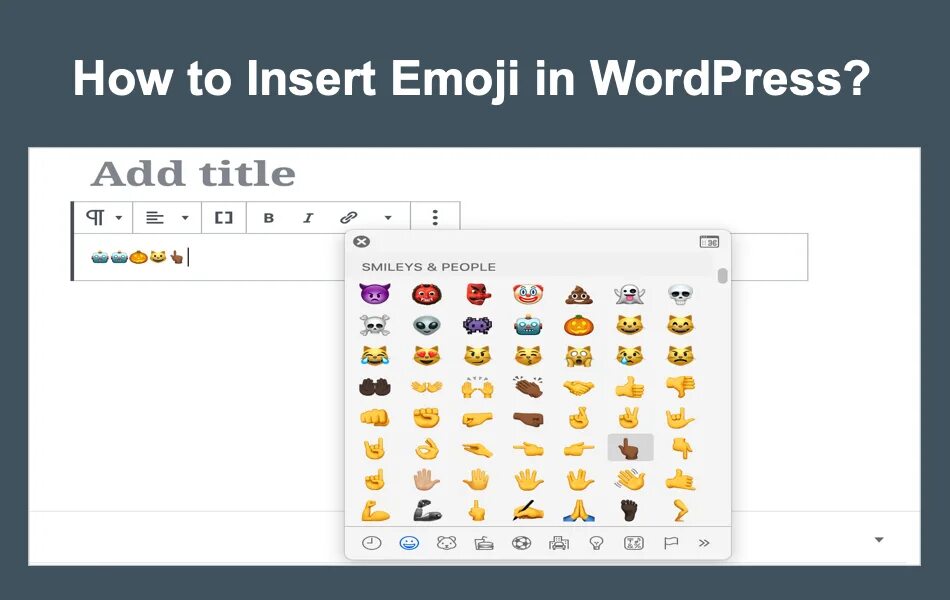This screenshot has height=600, width=950.
Task: Insert the purple angry devil emoji
Action: coord(374,294)
